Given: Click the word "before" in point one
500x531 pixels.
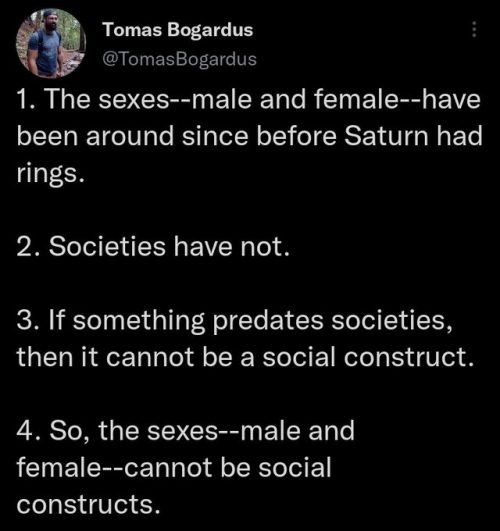Looking at the screenshot, I should 296,136.
